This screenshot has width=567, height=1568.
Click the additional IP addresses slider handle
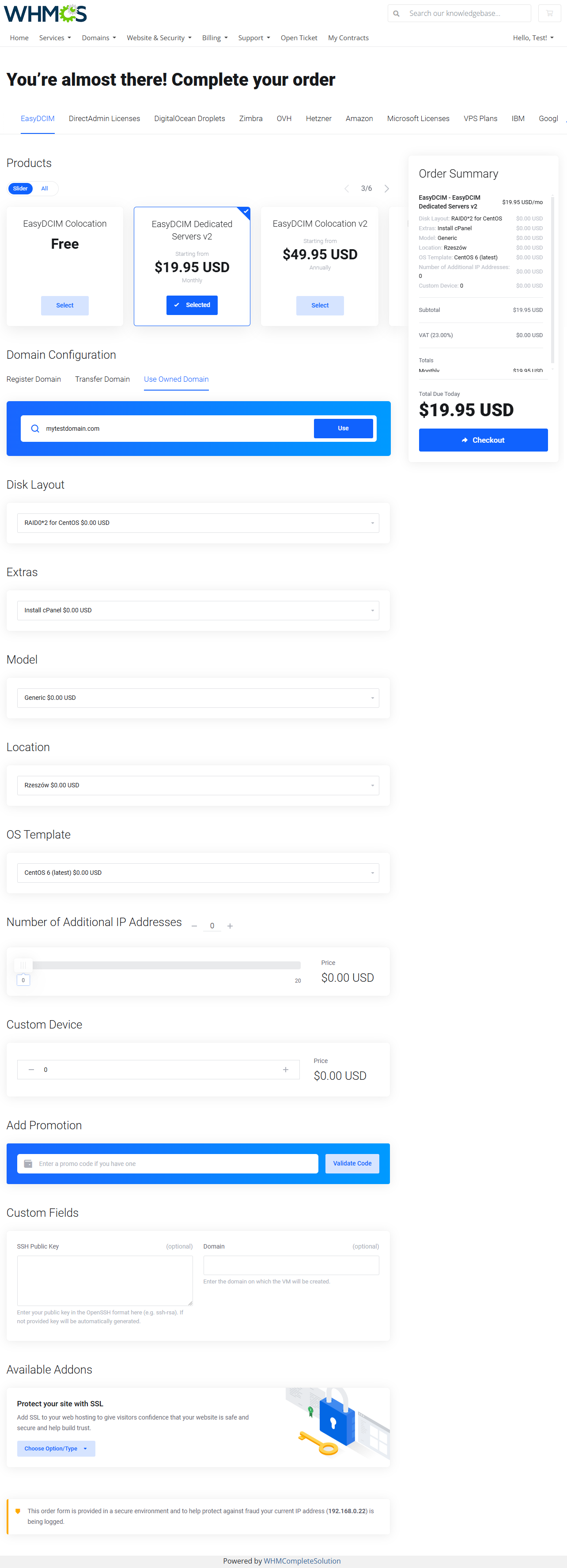pyautogui.click(x=23, y=965)
